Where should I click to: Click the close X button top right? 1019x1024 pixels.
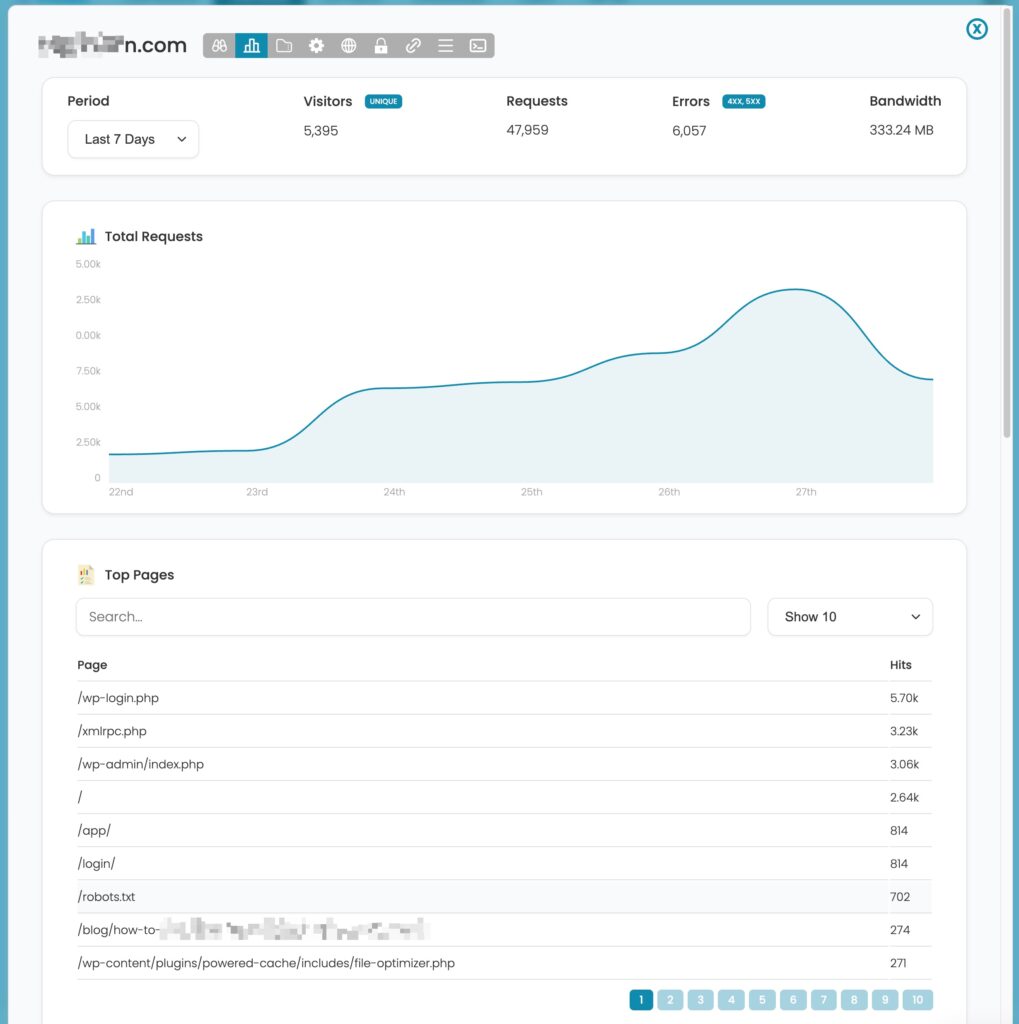click(x=976, y=29)
